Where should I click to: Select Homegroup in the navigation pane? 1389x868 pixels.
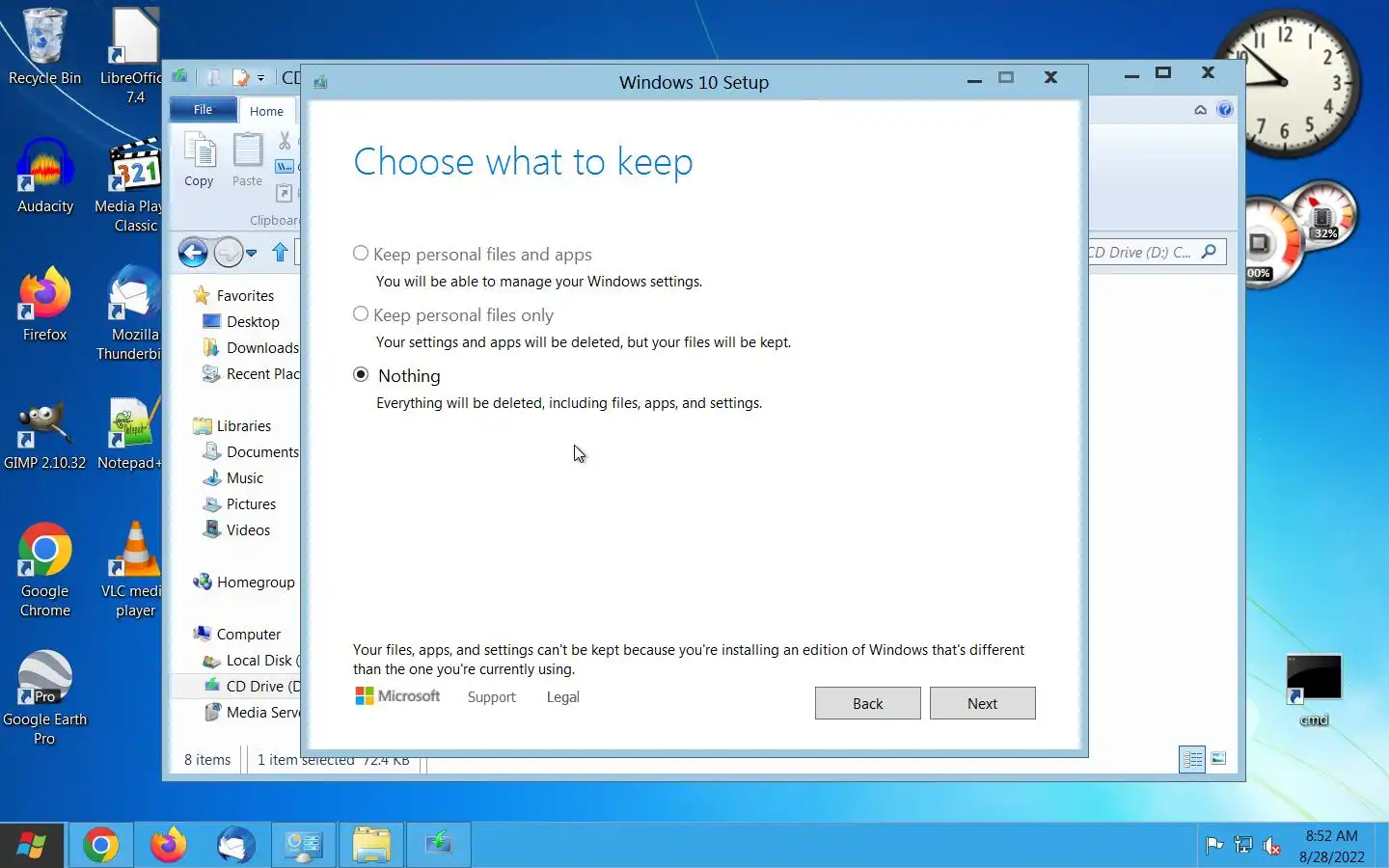coord(244,582)
